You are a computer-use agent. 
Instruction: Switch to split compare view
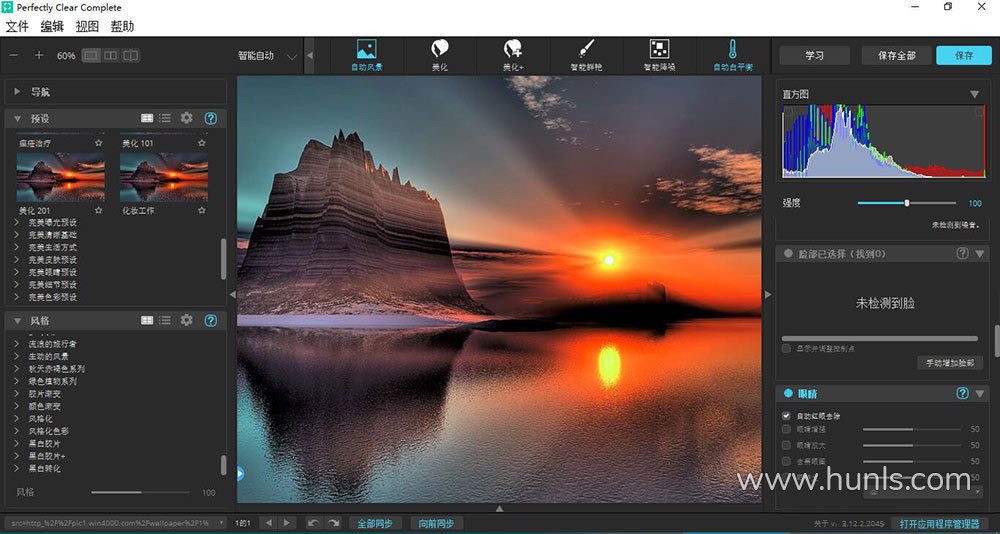pyautogui.click(x=131, y=56)
